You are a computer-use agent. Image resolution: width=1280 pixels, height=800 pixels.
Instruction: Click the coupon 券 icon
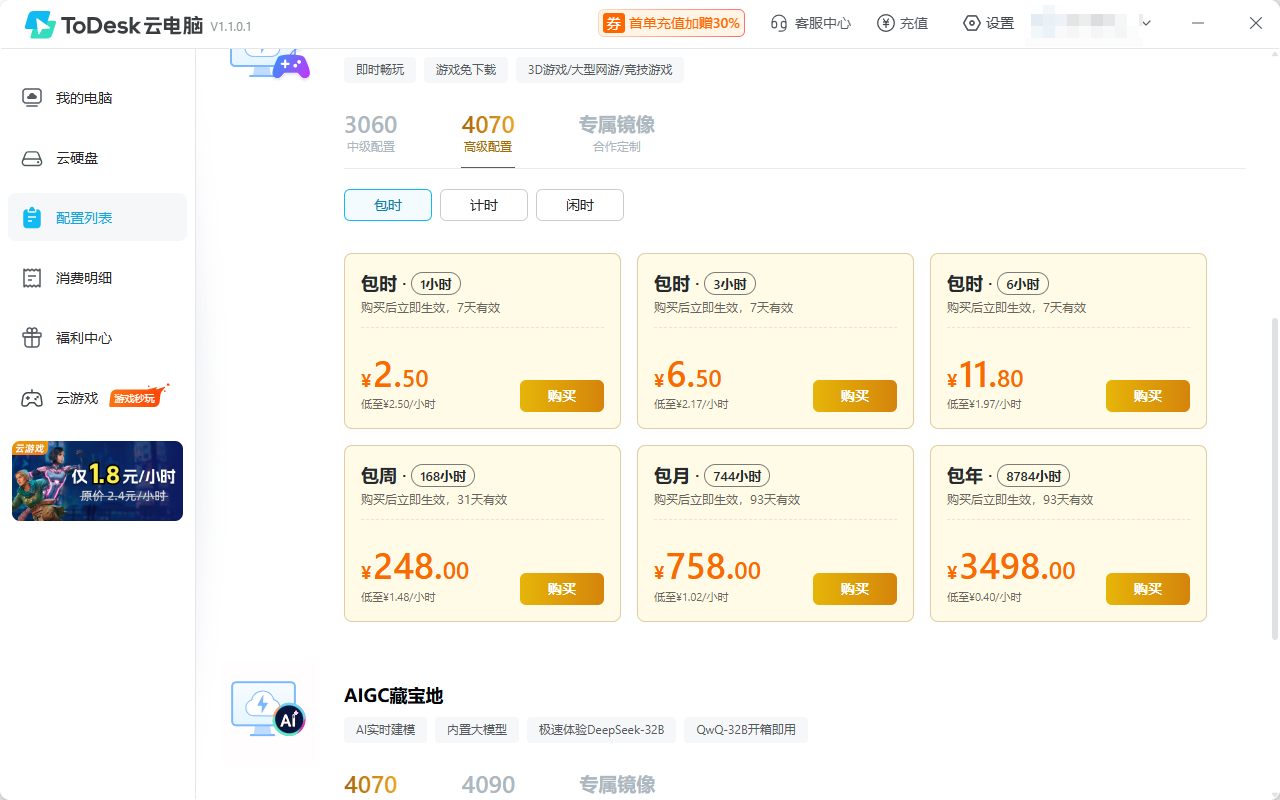pos(614,23)
